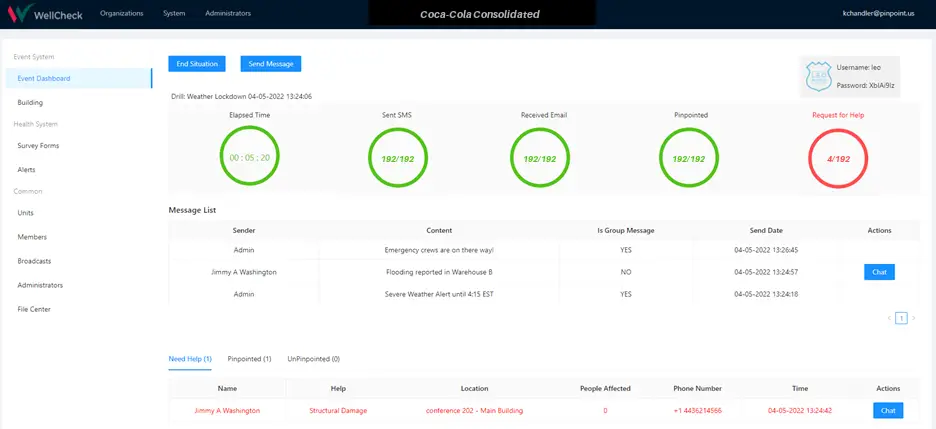The height and width of the screenshot is (429, 936).
Task: Click the Username: leo text
Action: click(859, 67)
